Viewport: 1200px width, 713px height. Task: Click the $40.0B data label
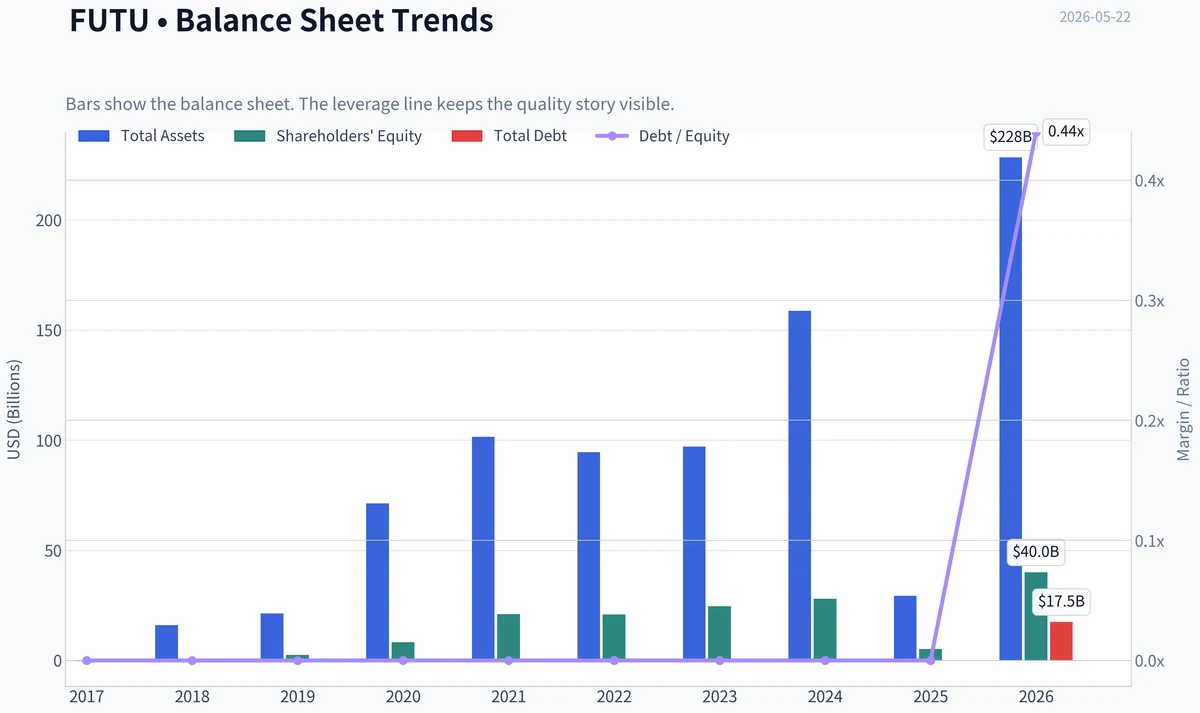point(1036,552)
